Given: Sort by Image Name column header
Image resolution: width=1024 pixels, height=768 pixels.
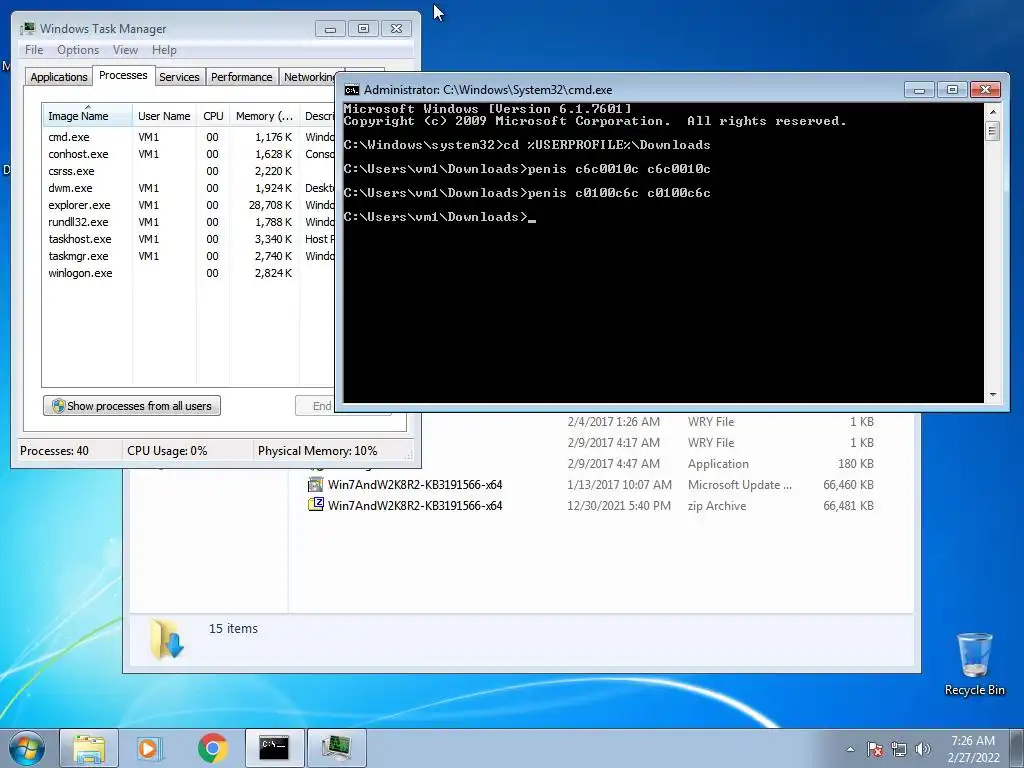Looking at the screenshot, I should tap(87, 116).
